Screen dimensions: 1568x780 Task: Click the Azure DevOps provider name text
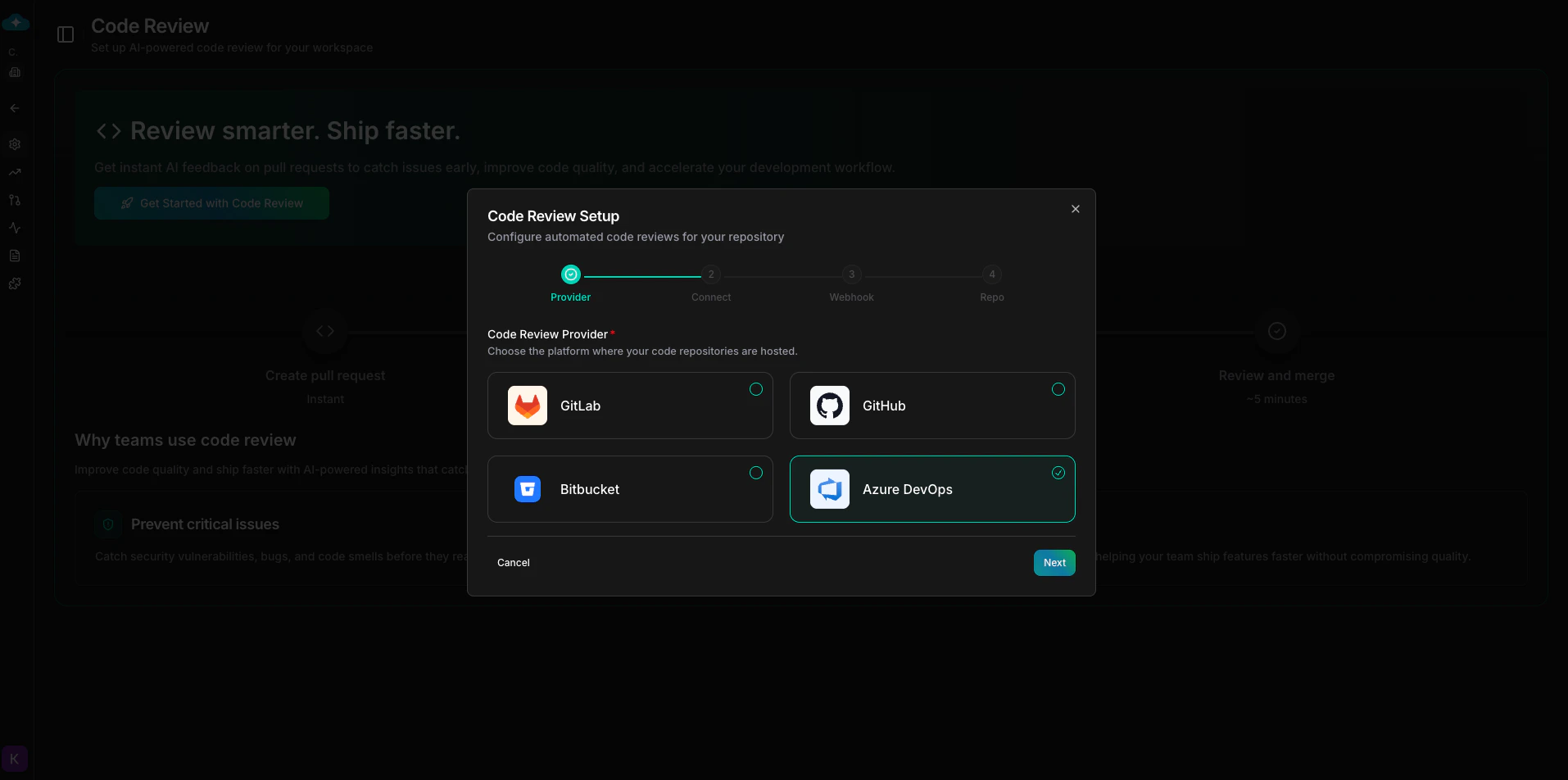click(x=908, y=489)
